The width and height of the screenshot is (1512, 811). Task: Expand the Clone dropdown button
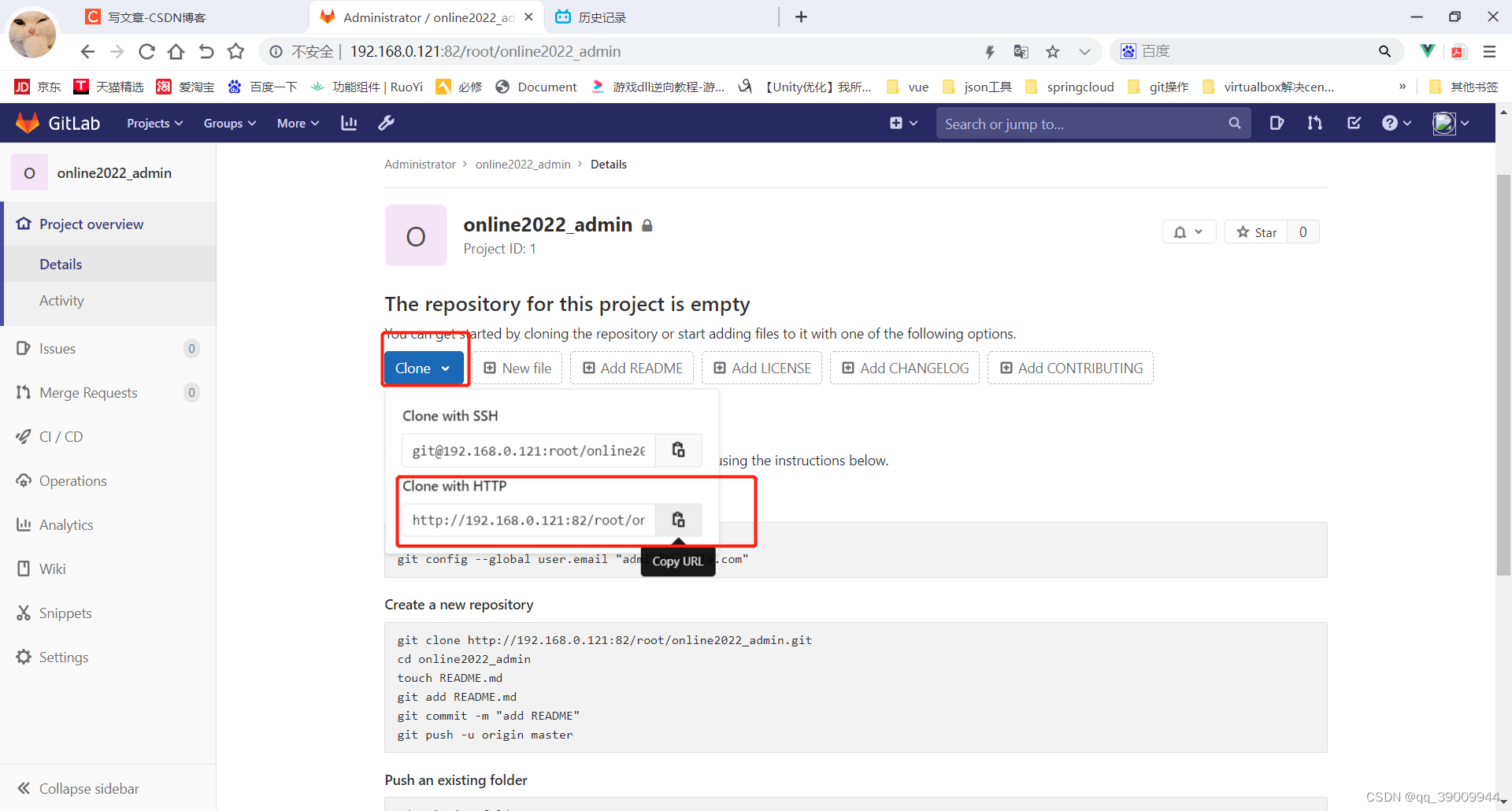424,368
